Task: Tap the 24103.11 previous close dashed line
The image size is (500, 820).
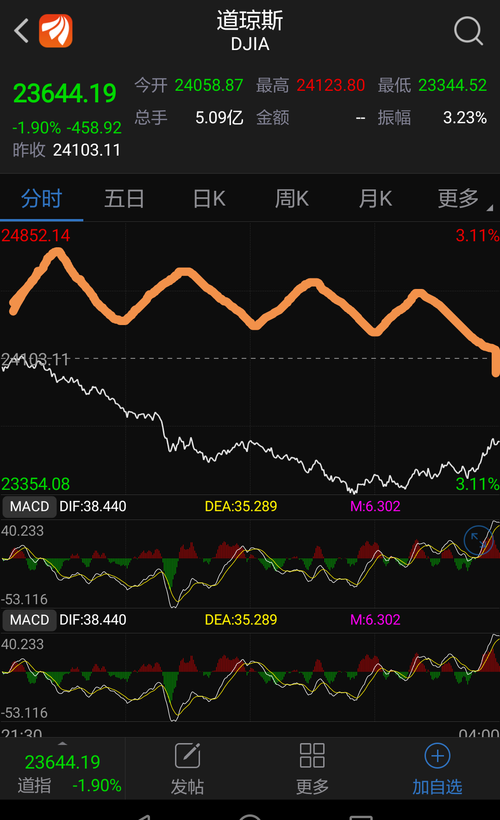Action: click(x=250, y=359)
